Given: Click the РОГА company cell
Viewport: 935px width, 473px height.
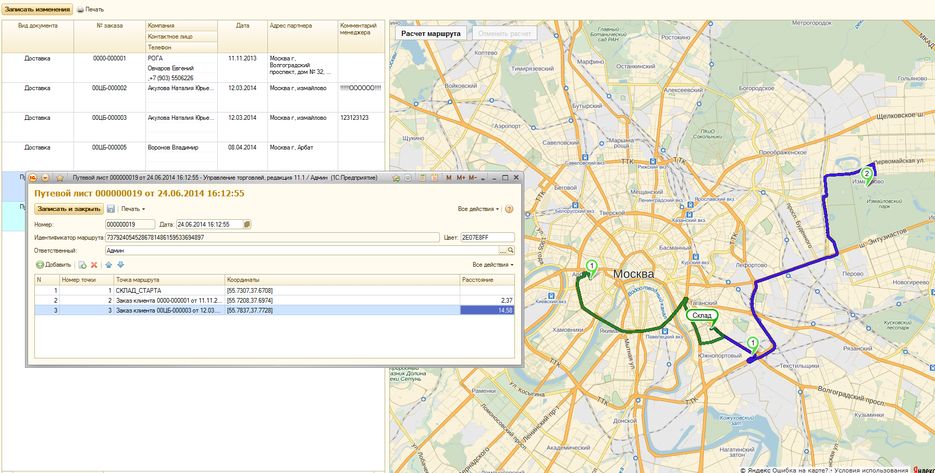Looking at the screenshot, I should tap(181, 59).
